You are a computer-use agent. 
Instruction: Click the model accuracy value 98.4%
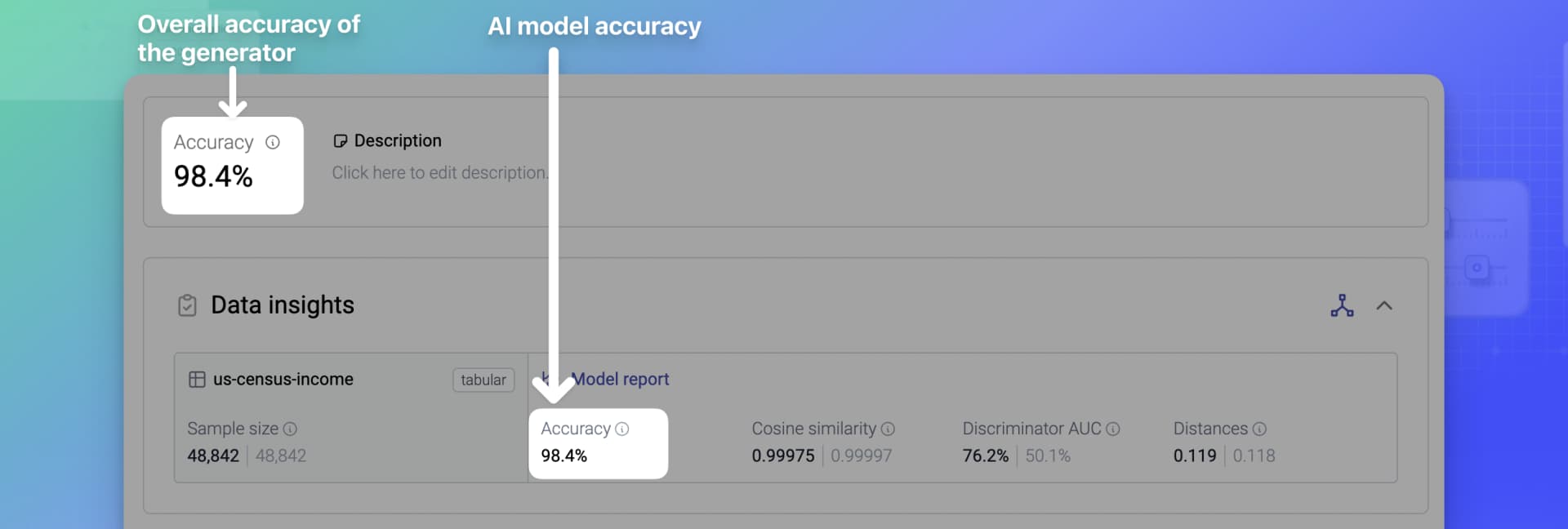[x=563, y=456]
